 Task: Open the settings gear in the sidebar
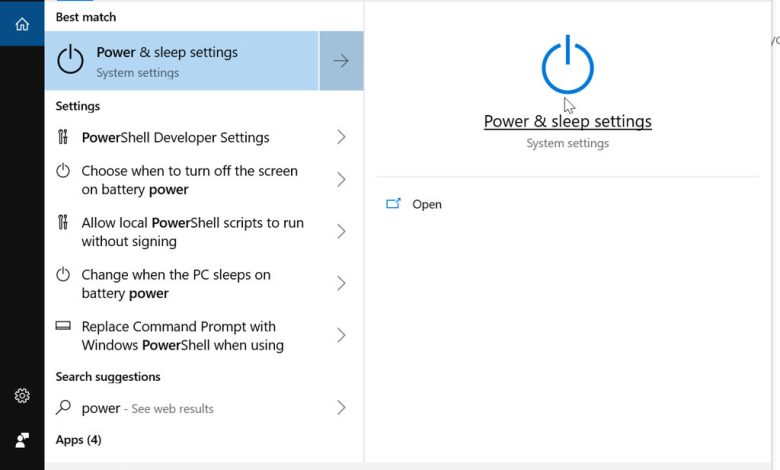(x=22, y=395)
